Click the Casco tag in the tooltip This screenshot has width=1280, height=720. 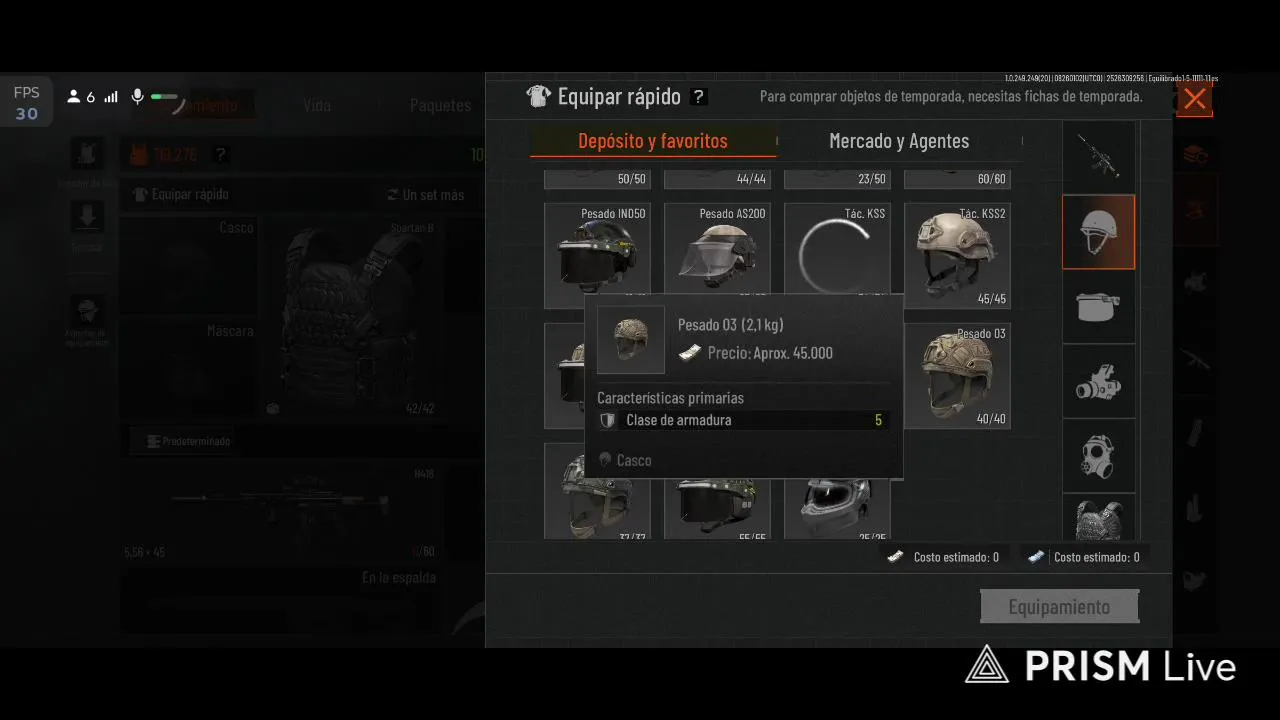[x=626, y=460]
